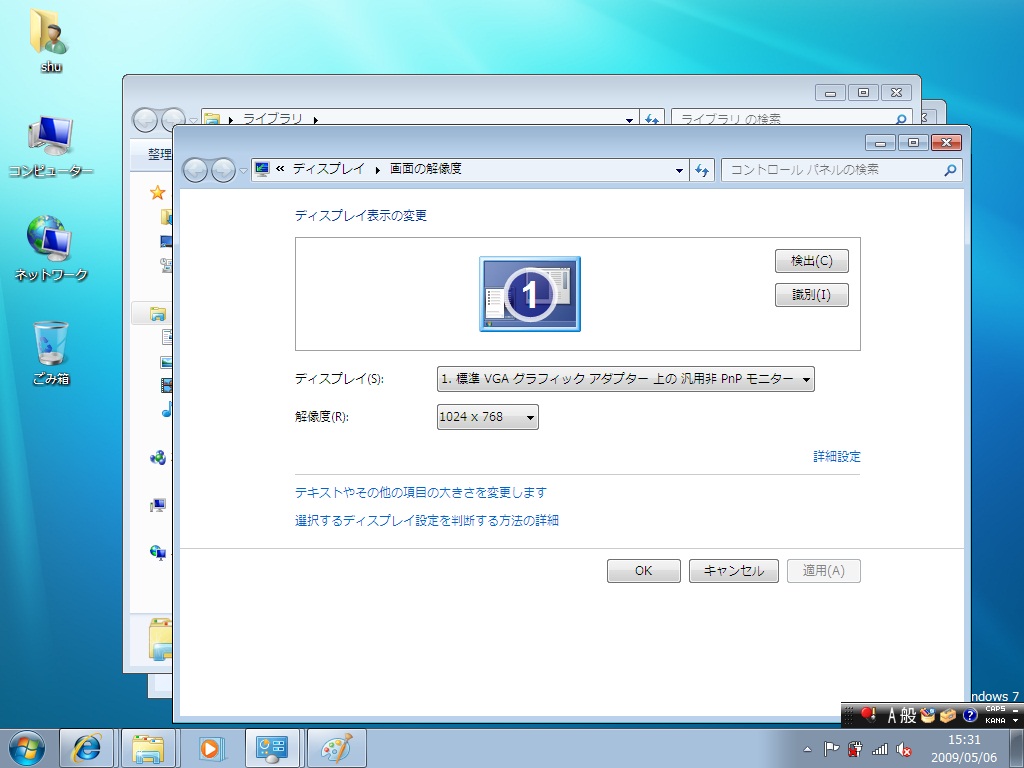
Task: Open the Paint taskbar icon
Action: pos(336,748)
